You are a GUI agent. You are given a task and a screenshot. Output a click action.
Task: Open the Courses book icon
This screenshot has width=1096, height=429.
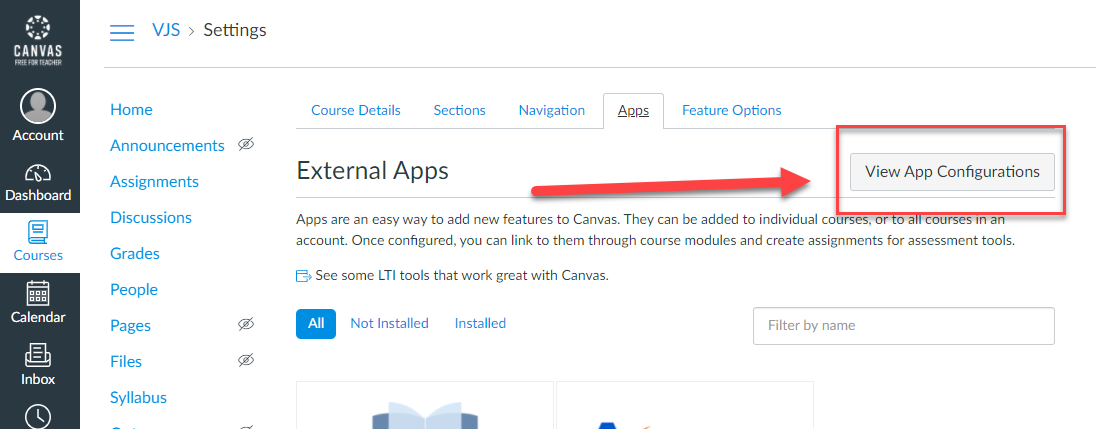[39, 233]
